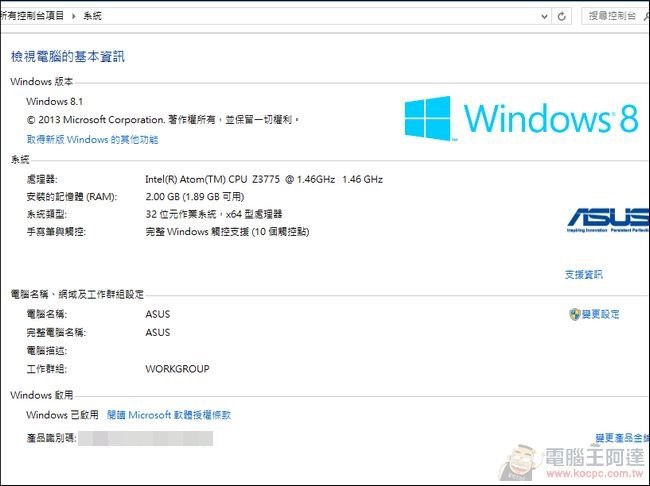Image resolution: width=650 pixels, height=486 pixels.
Task: Click the © 2013 Microsoft Corporation copyright text
Action: click(x=163, y=120)
